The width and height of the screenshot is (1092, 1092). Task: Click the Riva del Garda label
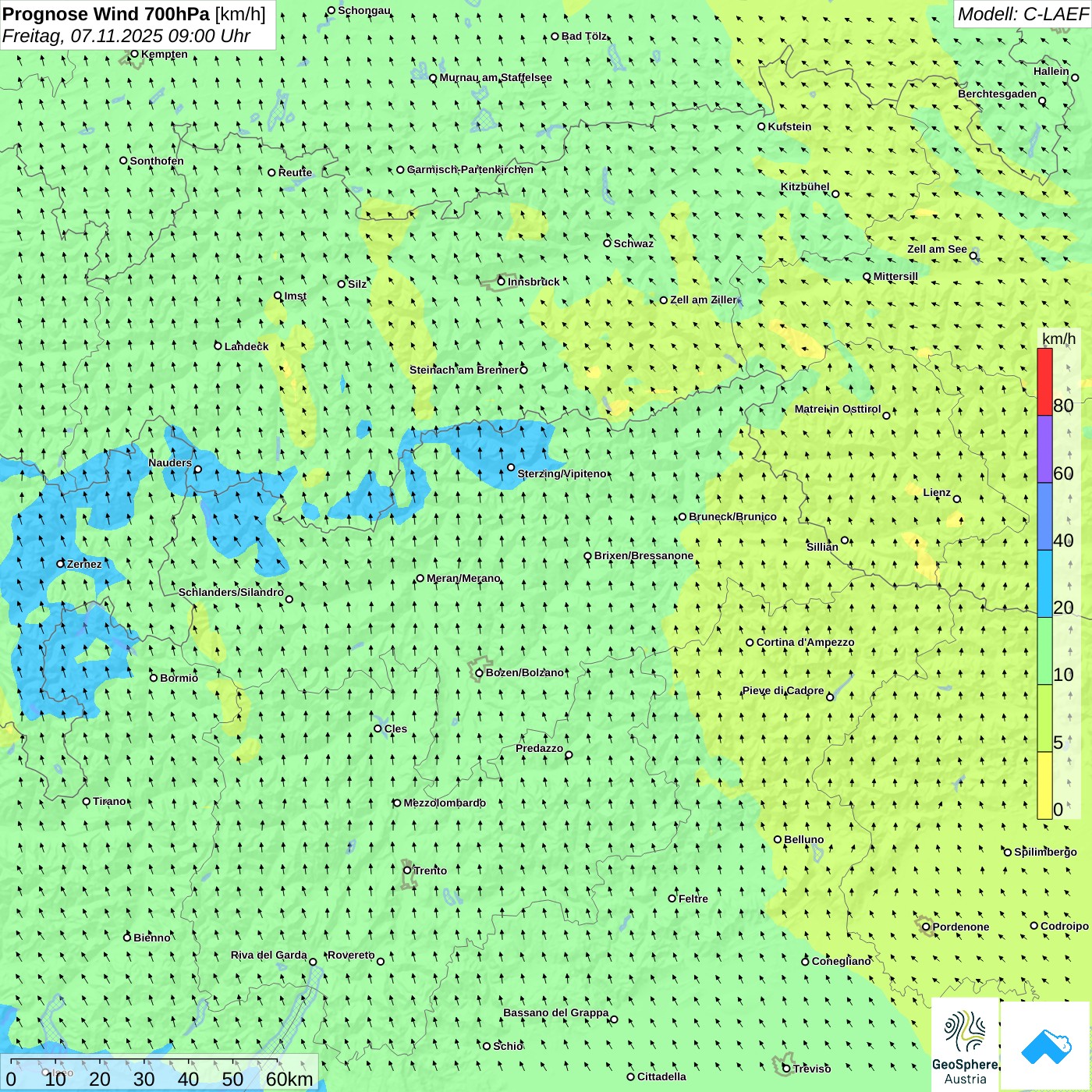point(268,955)
